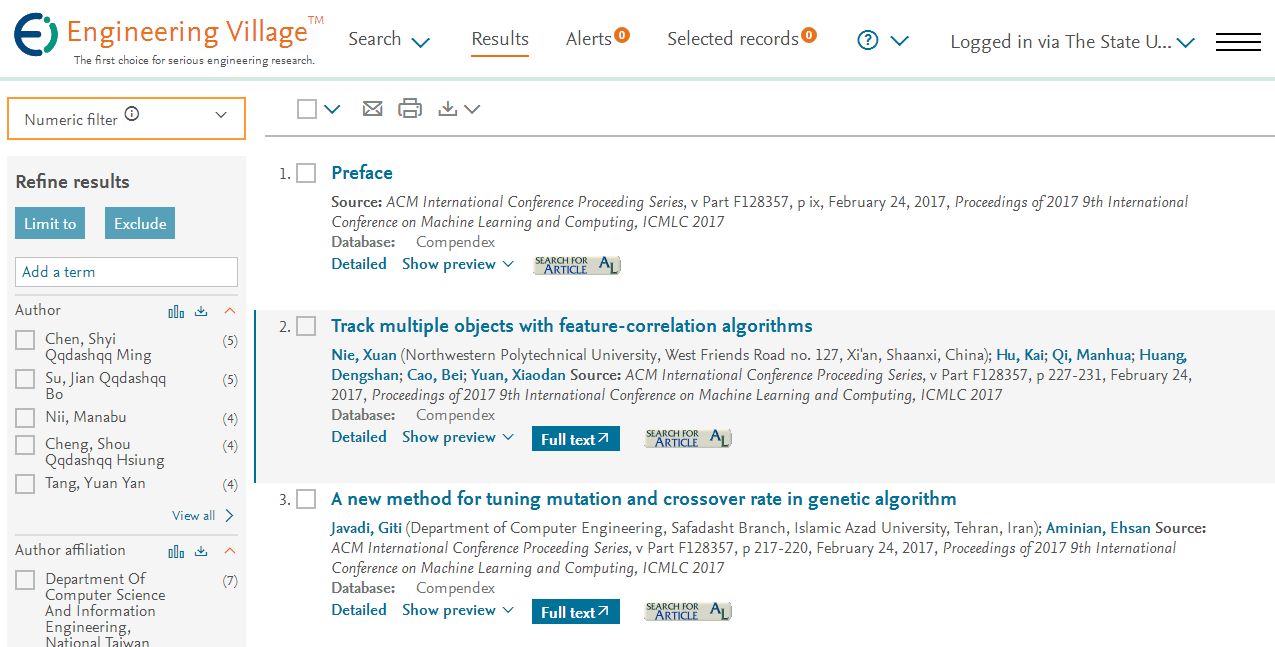Expand Show preview for Preface record
Screen dimensions: 1275x647
pyautogui.click(x=458, y=264)
